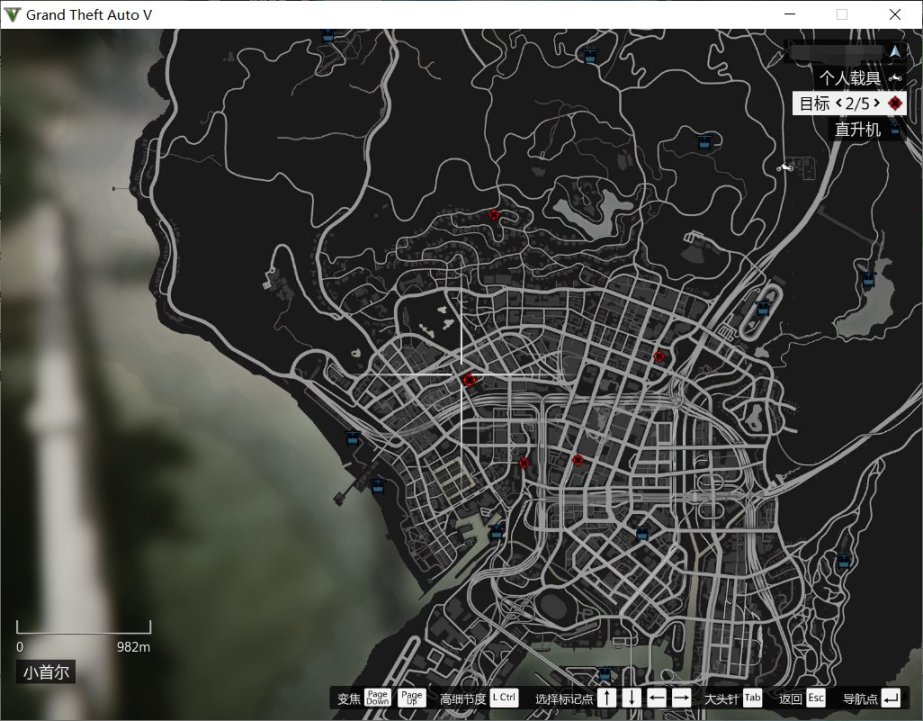Click the L Ctrl high detail key
Image resolution: width=923 pixels, height=721 pixels.
point(504,698)
